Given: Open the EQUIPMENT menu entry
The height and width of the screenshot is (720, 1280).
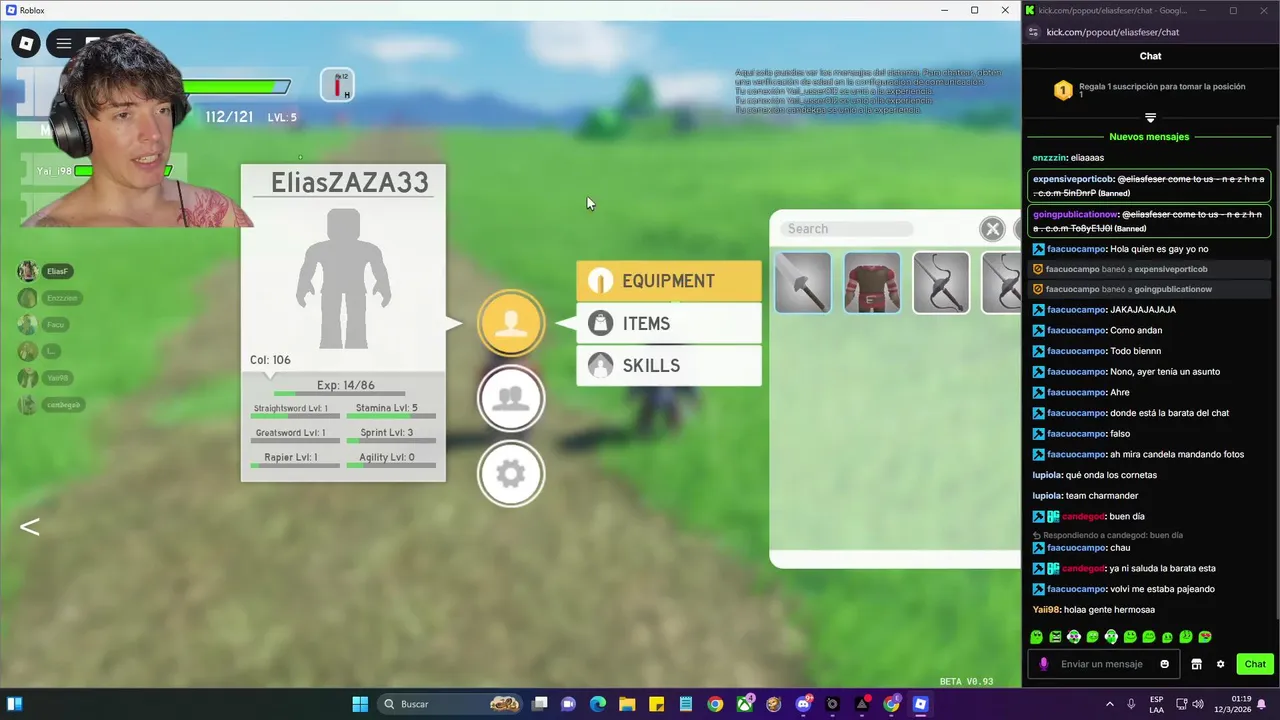Looking at the screenshot, I should pyautogui.click(x=668, y=281).
